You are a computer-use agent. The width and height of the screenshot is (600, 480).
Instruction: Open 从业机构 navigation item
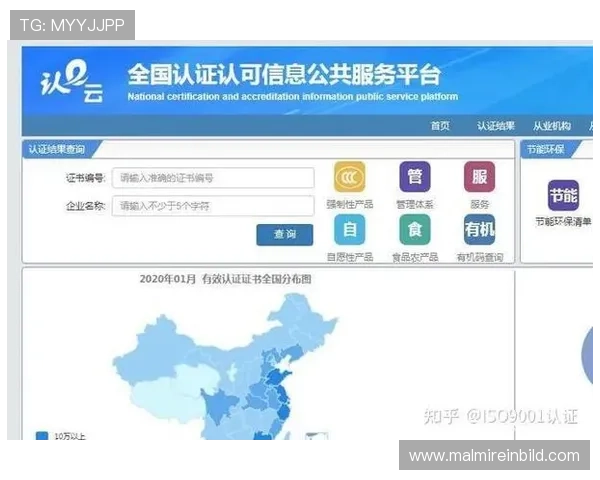pyautogui.click(x=552, y=126)
